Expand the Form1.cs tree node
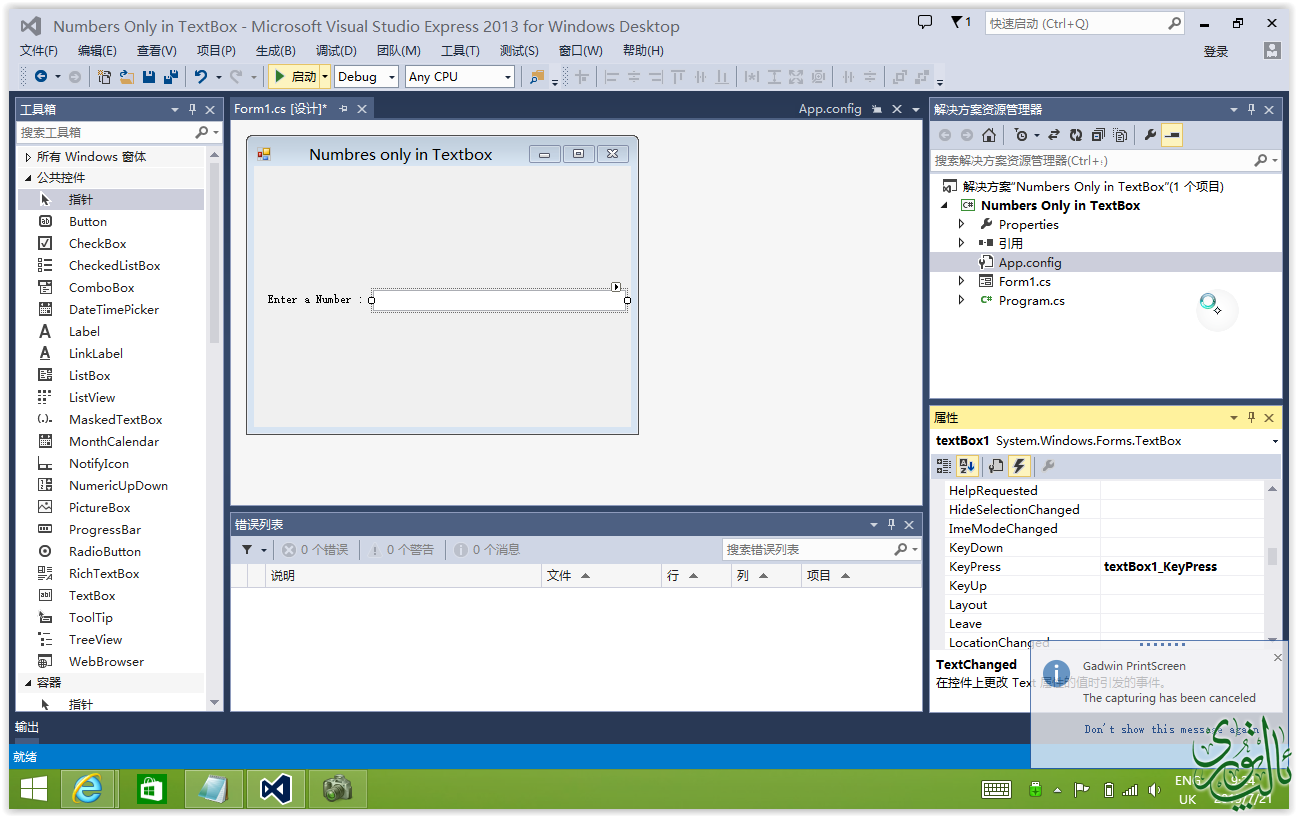Viewport: 1297px width, 817px height. click(x=962, y=282)
